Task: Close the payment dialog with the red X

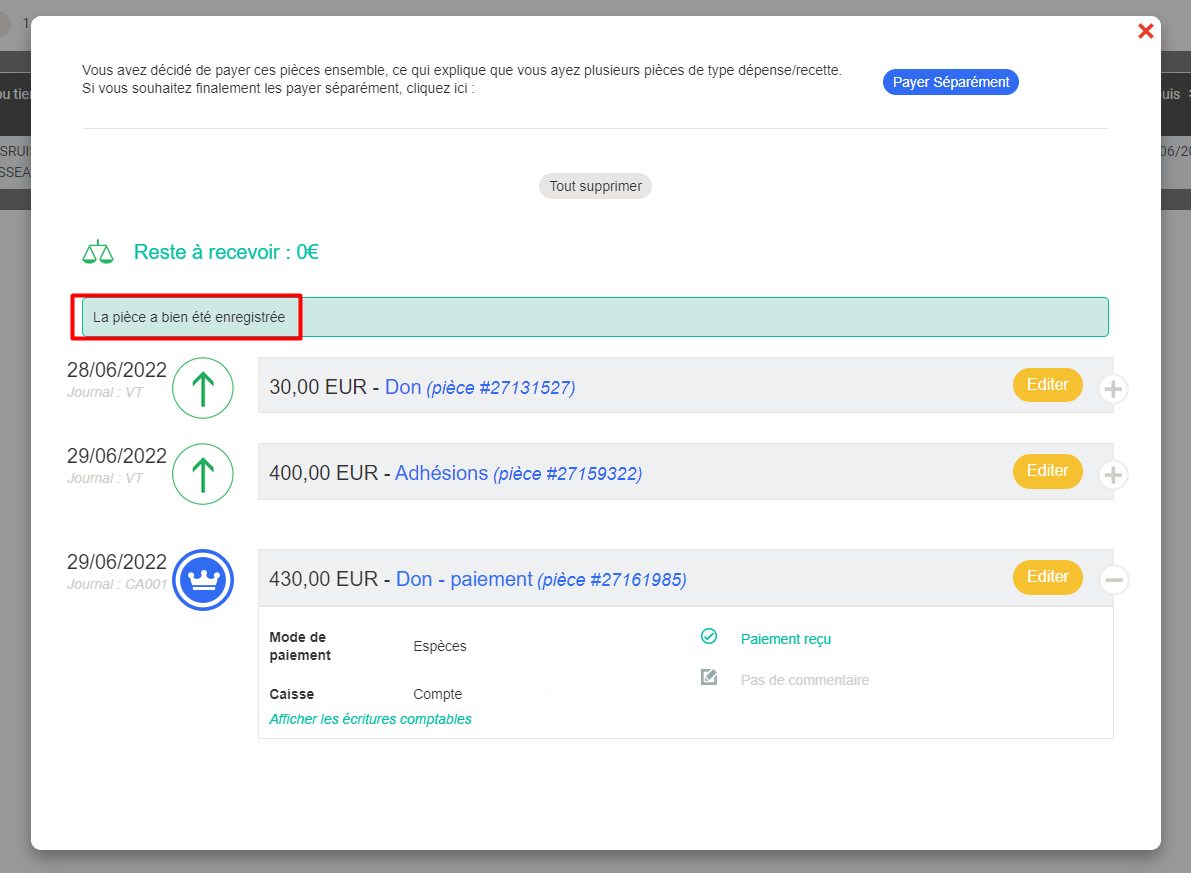Action: pos(1145,30)
